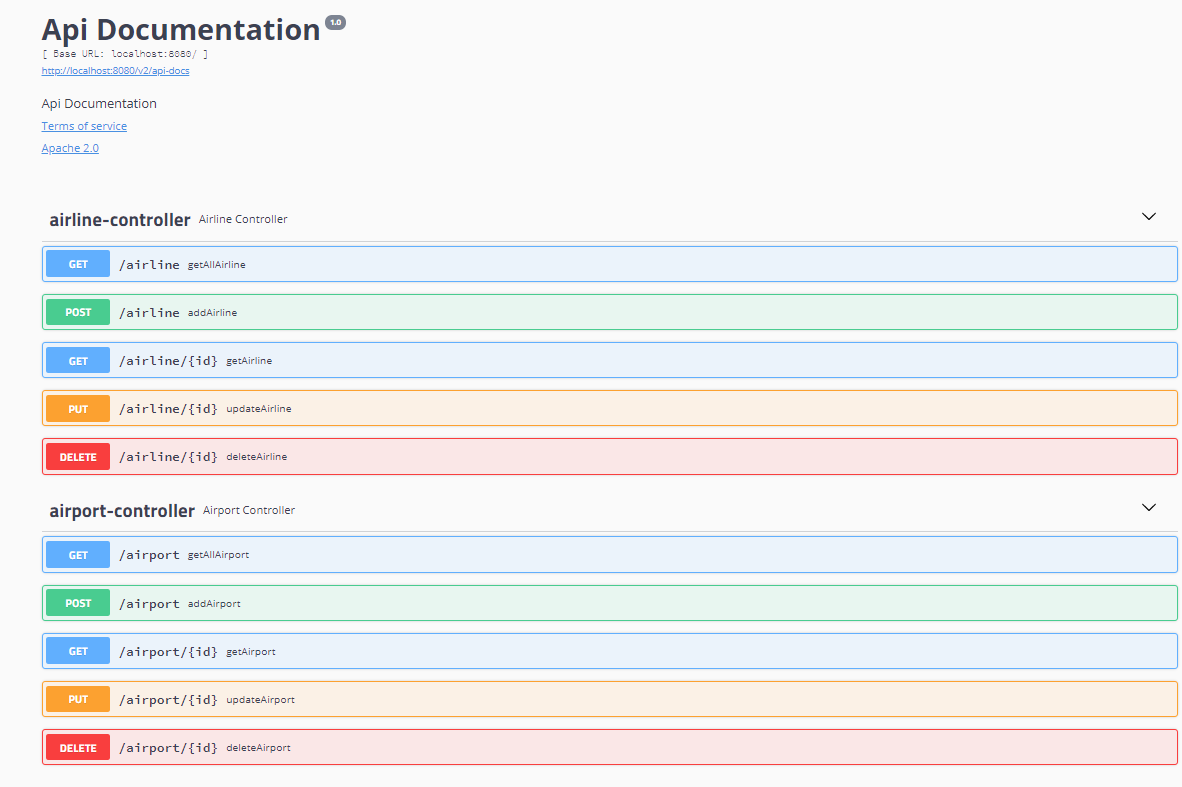Viewport: 1182px width, 787px height.
Task: Expand the getAllAirline operation summary
Action: click(609, 264)
